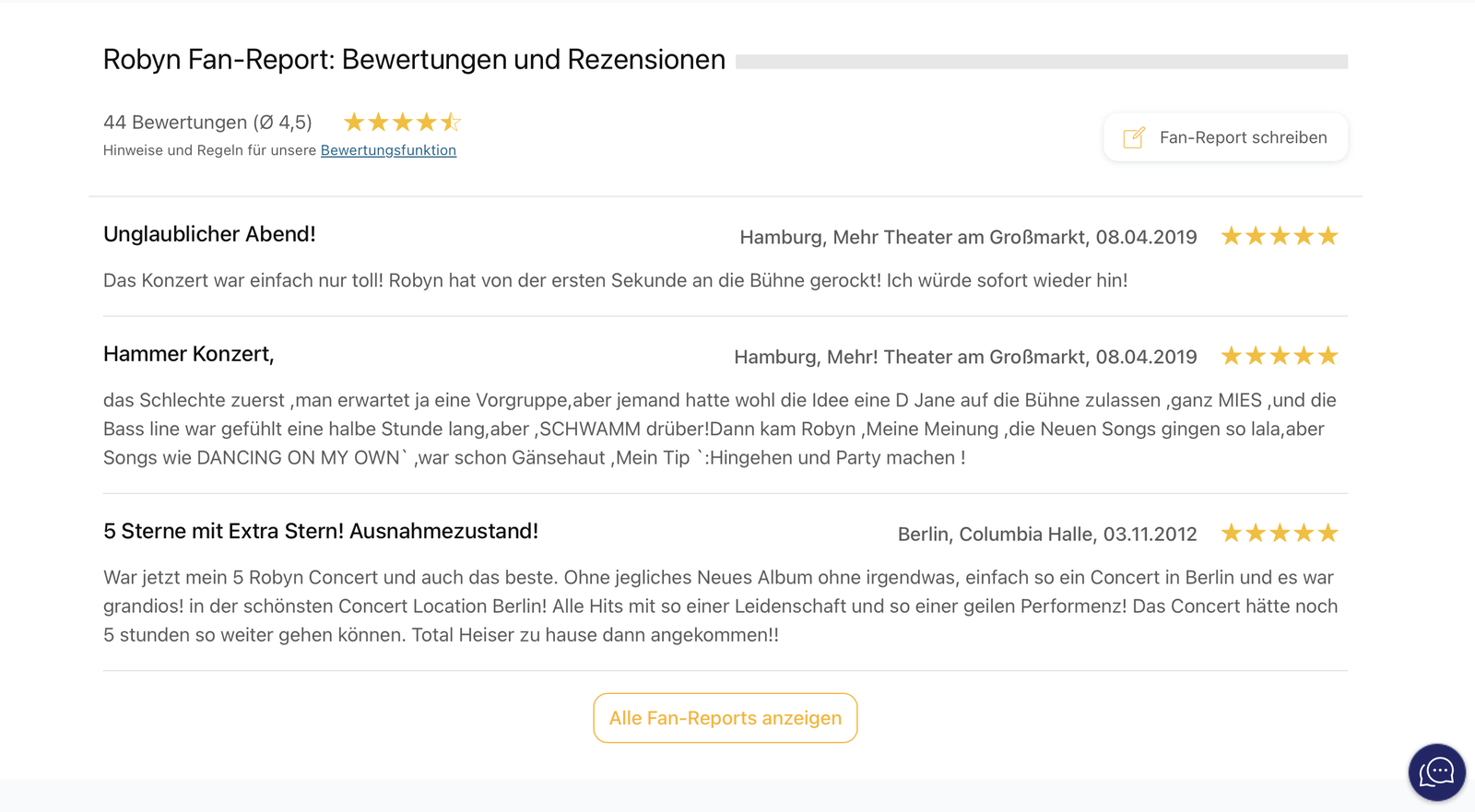The image size is (1475, 812).
Task: Click the venue line 'Mehr! Theater am Großmarkt'
Action: [964, 357]
